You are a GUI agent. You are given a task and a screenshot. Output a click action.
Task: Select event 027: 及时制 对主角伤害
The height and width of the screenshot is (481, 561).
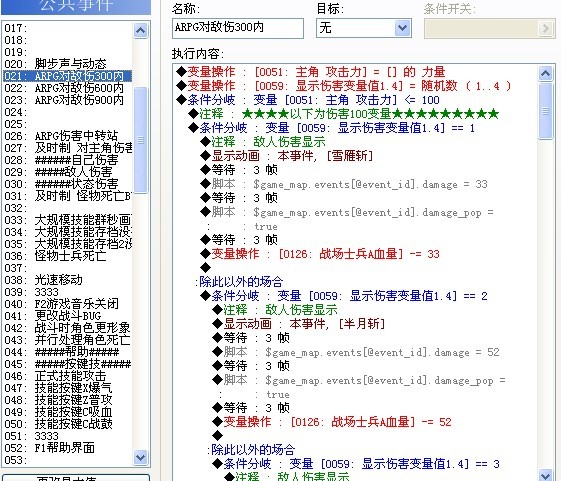68,148
